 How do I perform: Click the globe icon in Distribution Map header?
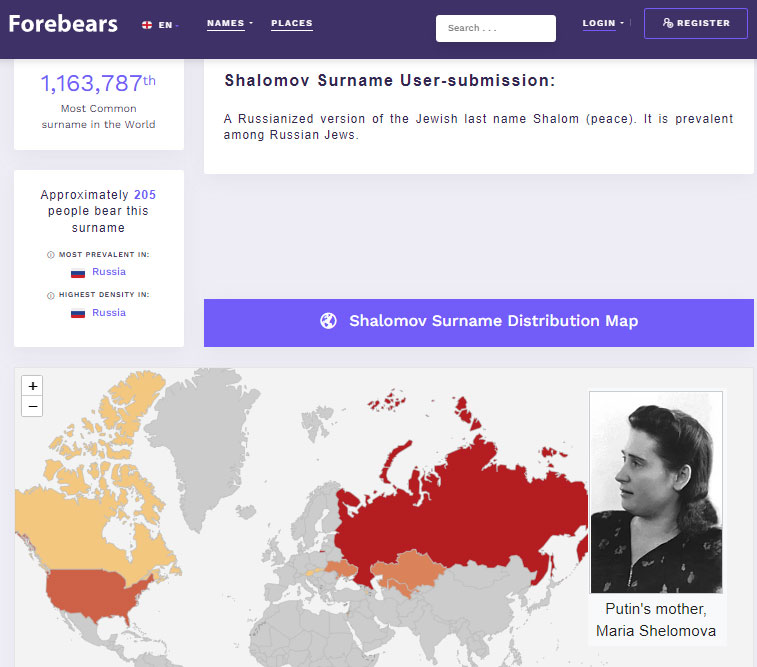coord(328,321)
